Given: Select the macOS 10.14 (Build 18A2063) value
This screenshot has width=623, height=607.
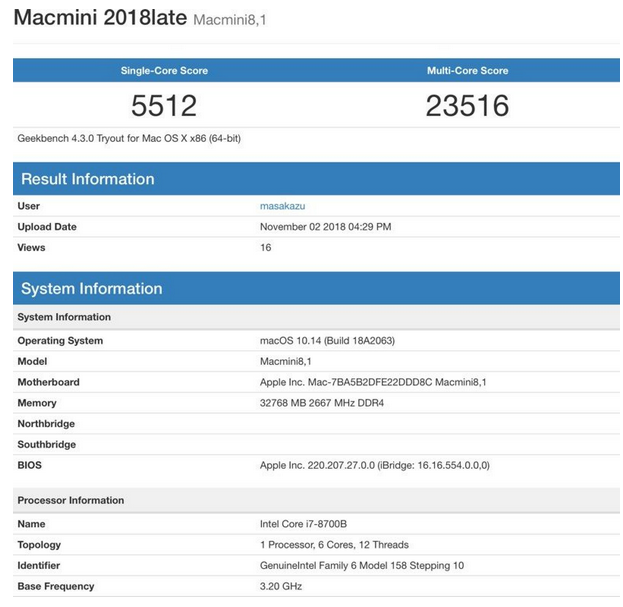Looking at the screenshot, I should [327, 340].
